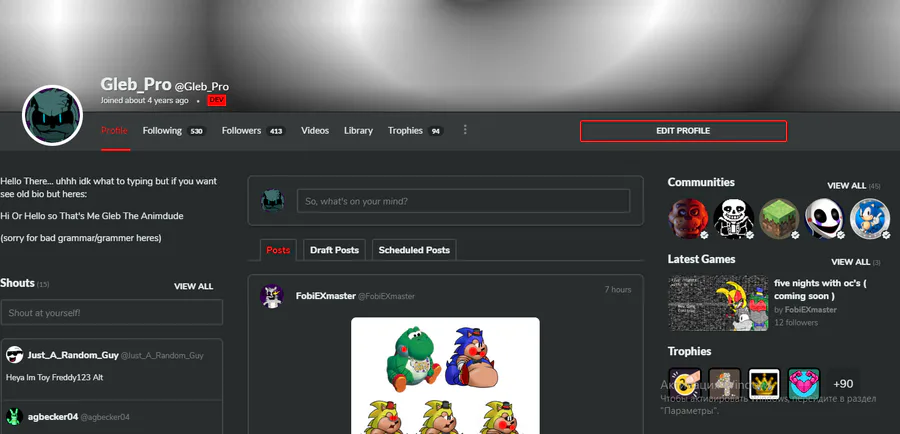Click the @Gleb_Pro username handle
Screen dimensions: 900x434
(201, 87)
